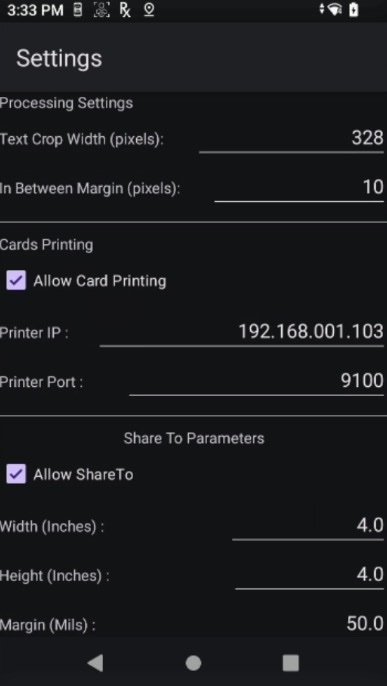Uncheck the Allow Card Printing checkbox
Screen dimensions: 387x686
[16, 281]
